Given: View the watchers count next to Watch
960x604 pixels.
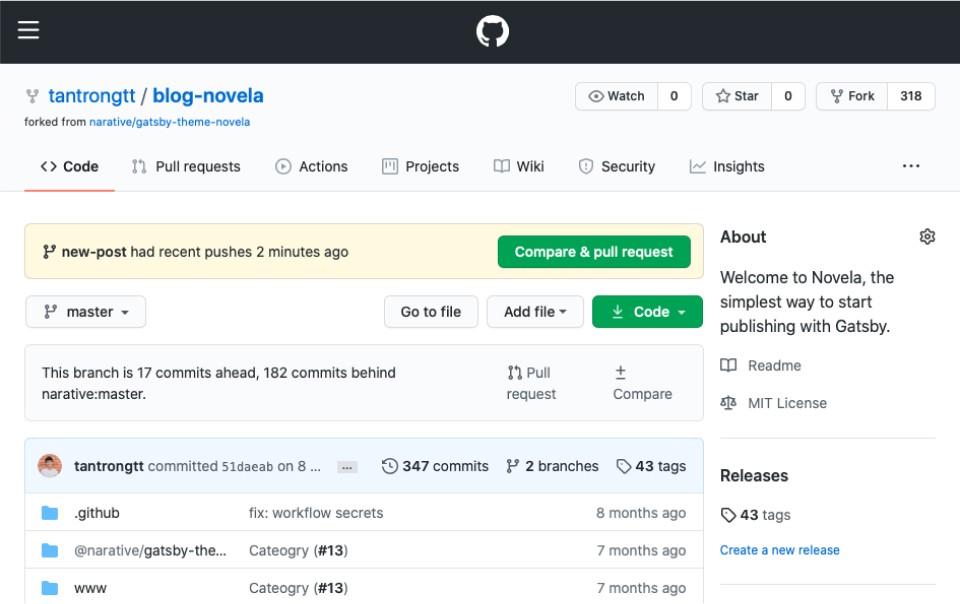Looking at the screenshot, I should click(x=674, y=96).
